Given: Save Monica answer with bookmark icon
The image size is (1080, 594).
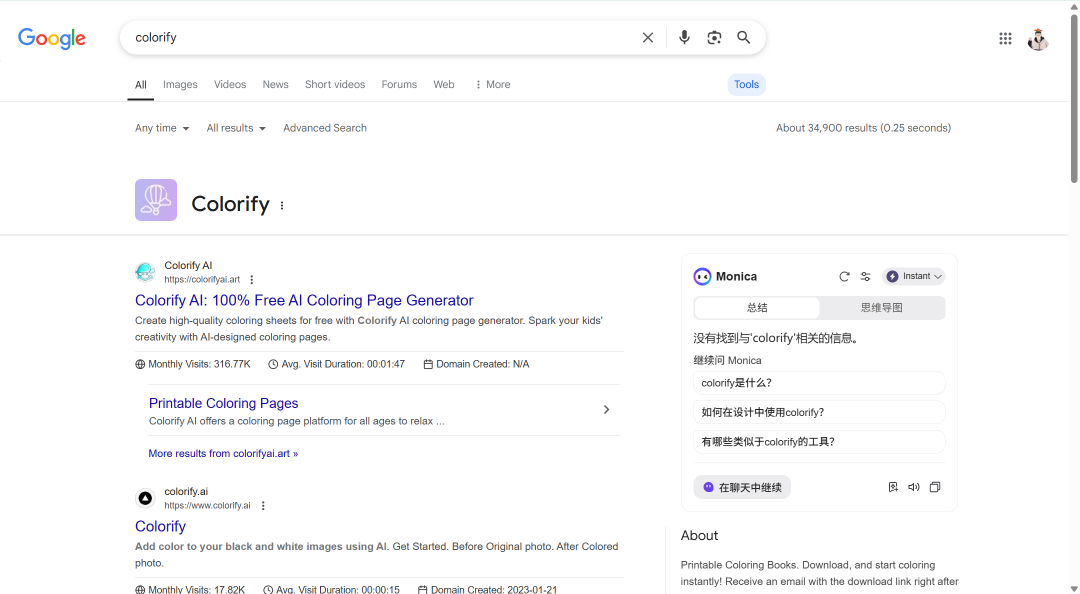Looking at the screenshot, I should [x=893, y=487].
